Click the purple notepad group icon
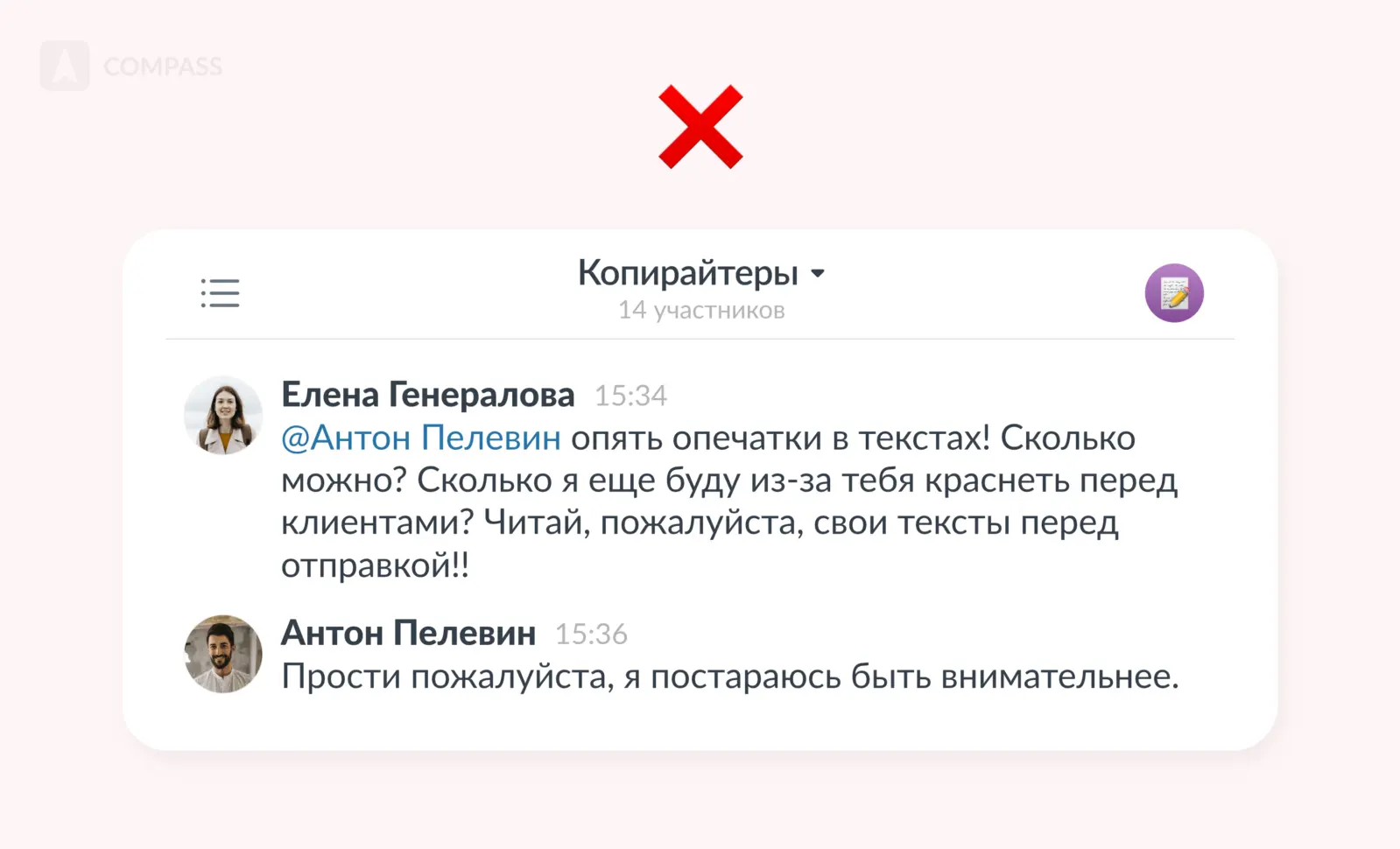 coord(1174,293)
